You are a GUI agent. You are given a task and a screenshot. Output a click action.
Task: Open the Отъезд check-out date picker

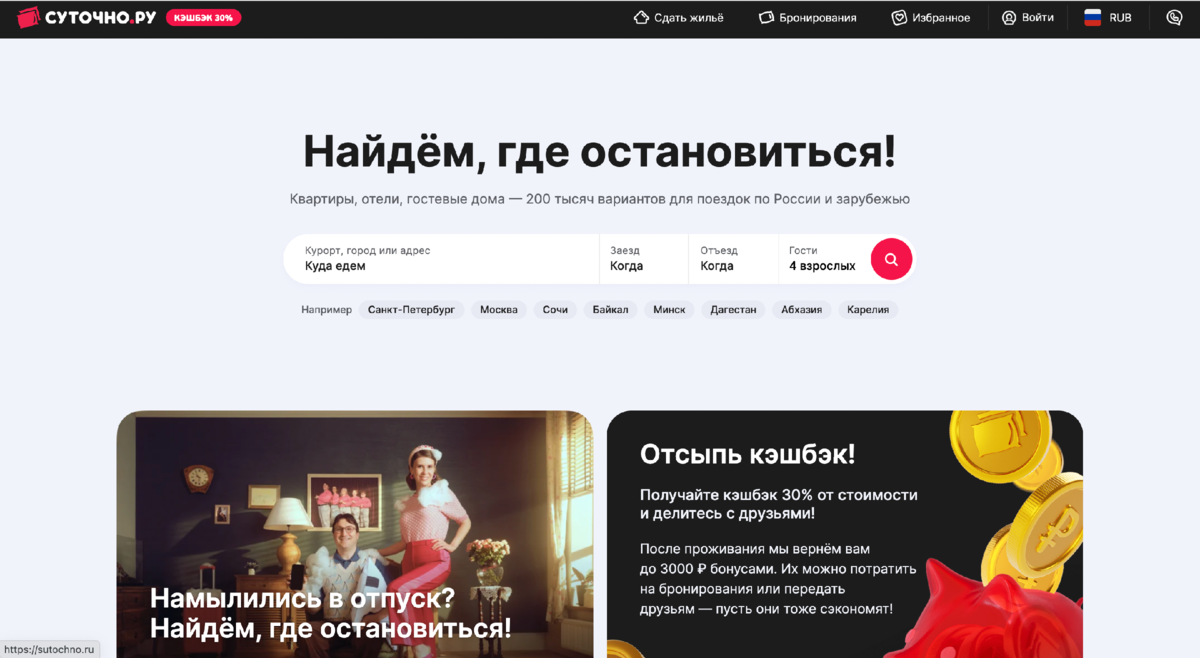coord(733,259)
